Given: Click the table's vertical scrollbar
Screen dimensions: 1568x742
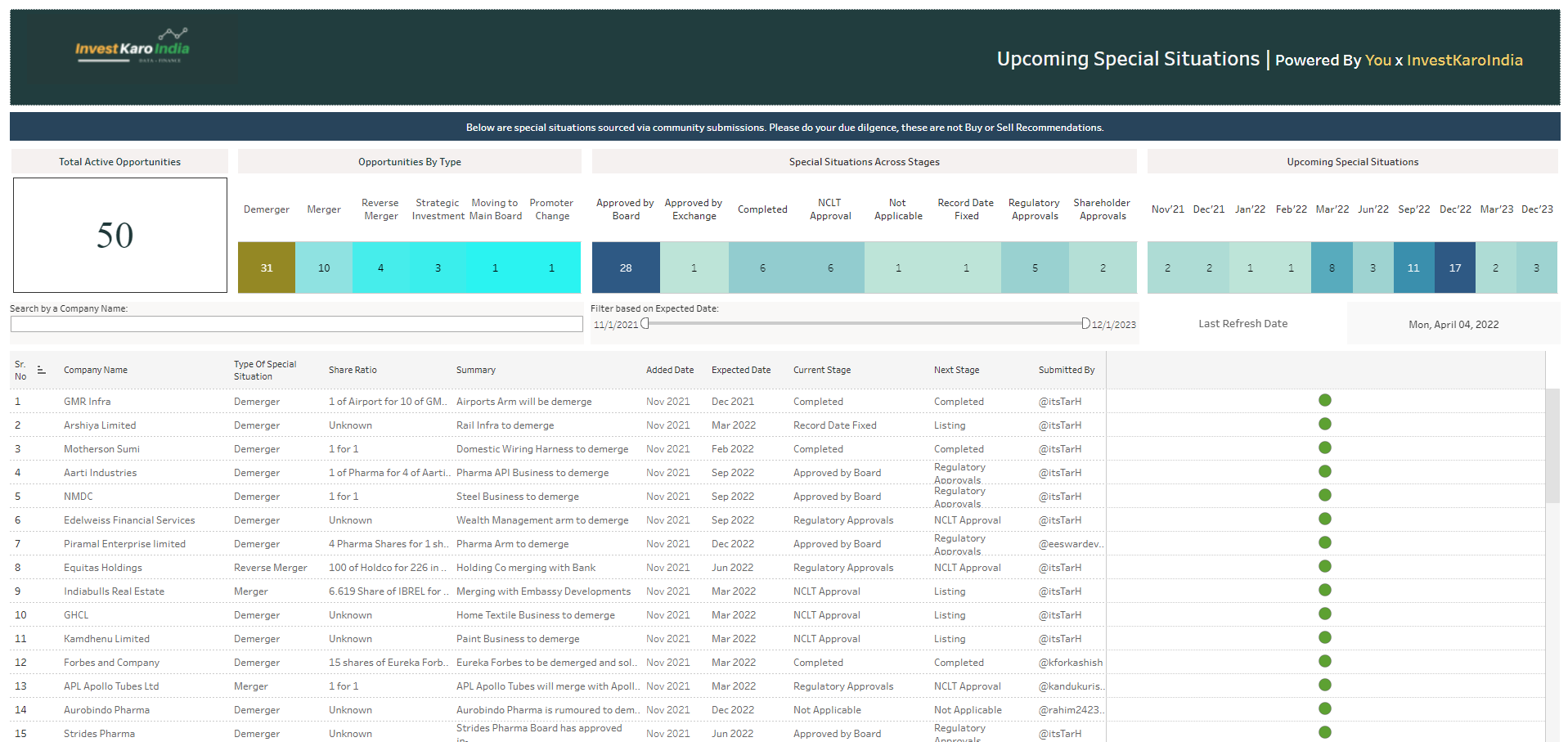Looking at the screenshot, I should click(x=1552, y=446).
